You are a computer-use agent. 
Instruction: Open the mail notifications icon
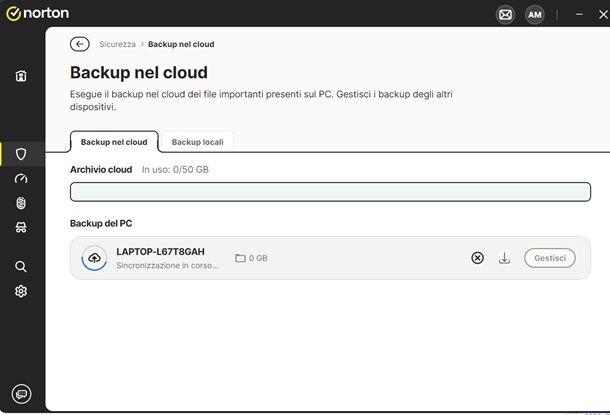click(x=505, y=15)
